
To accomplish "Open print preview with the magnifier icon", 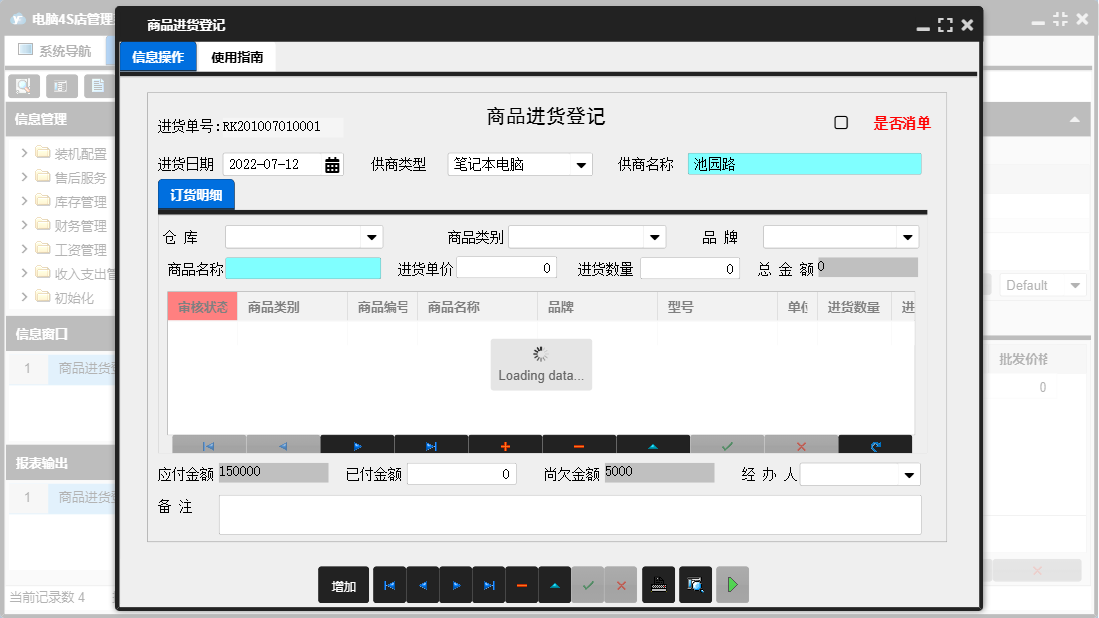I will (696, 585).
